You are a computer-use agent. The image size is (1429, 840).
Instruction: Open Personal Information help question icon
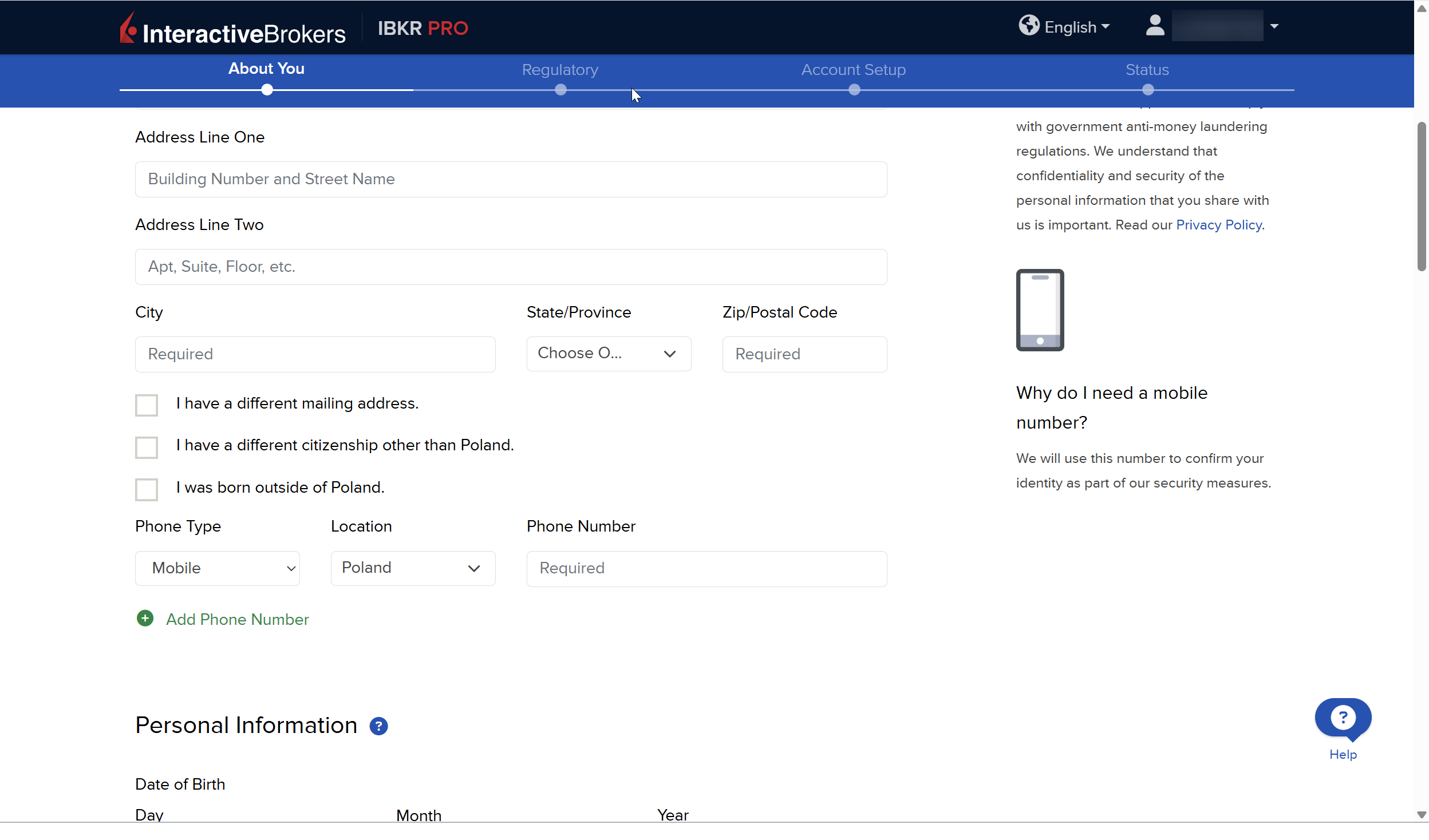378,726
